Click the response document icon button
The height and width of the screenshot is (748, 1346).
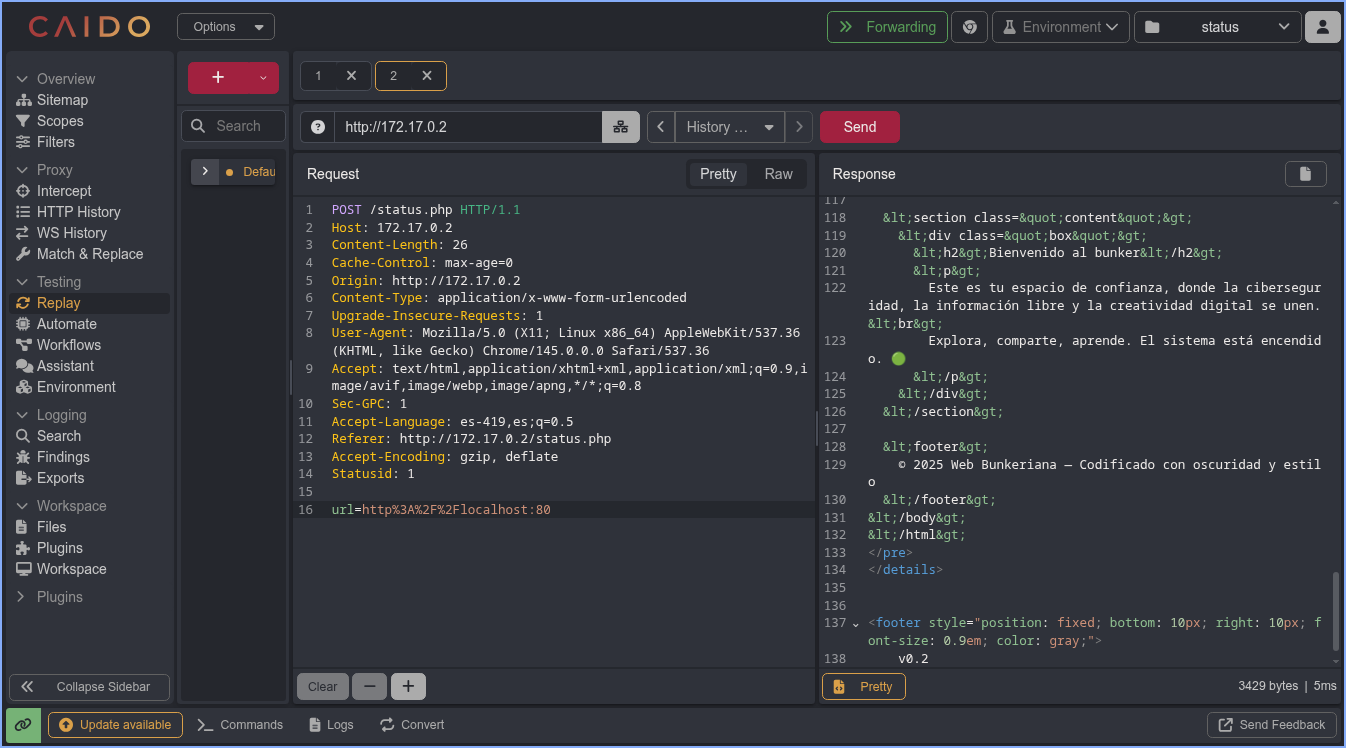point(1305,174)
